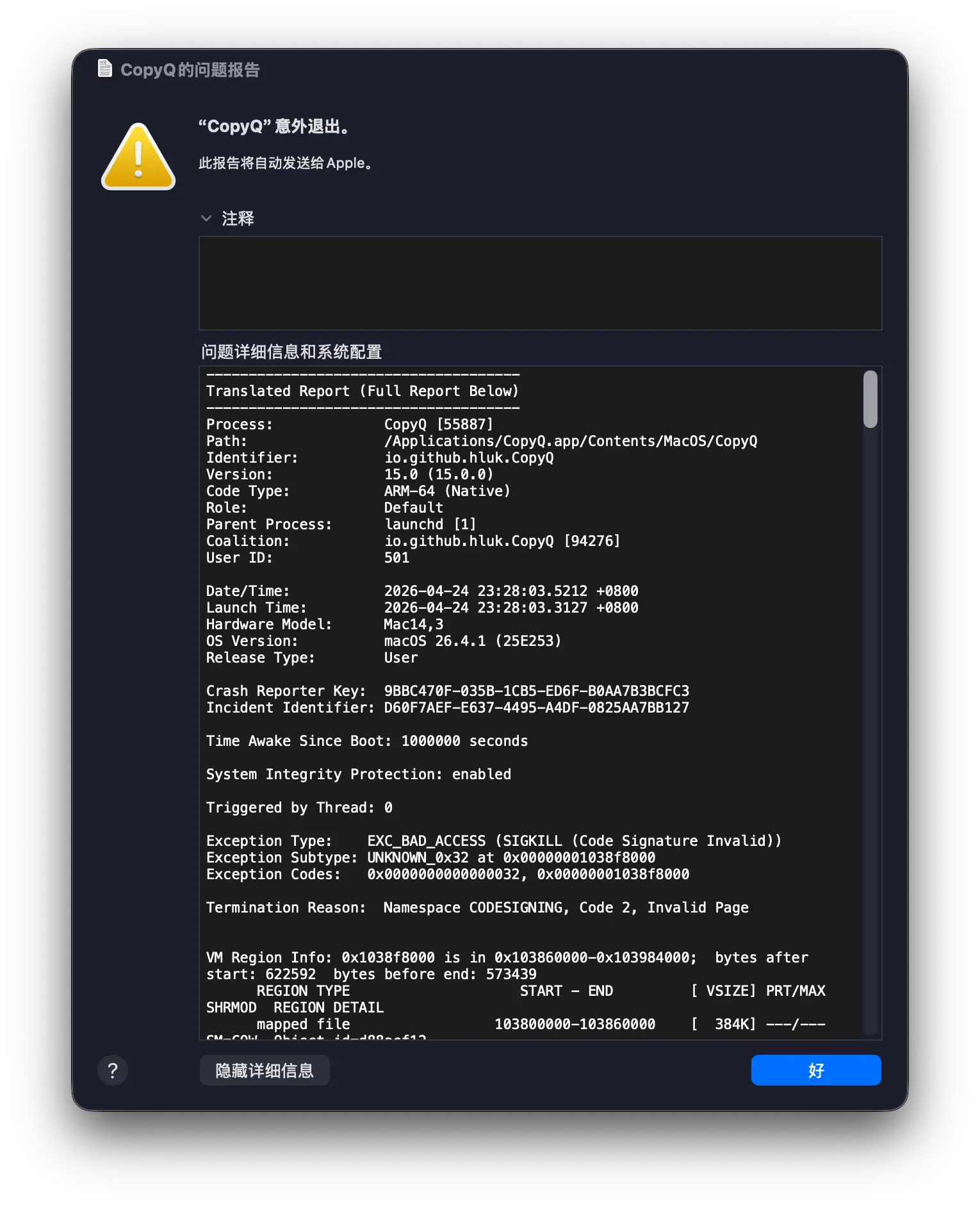Click the Role value Default
This screenshot has height=1206, width=980.
click(x=414, y=508)
